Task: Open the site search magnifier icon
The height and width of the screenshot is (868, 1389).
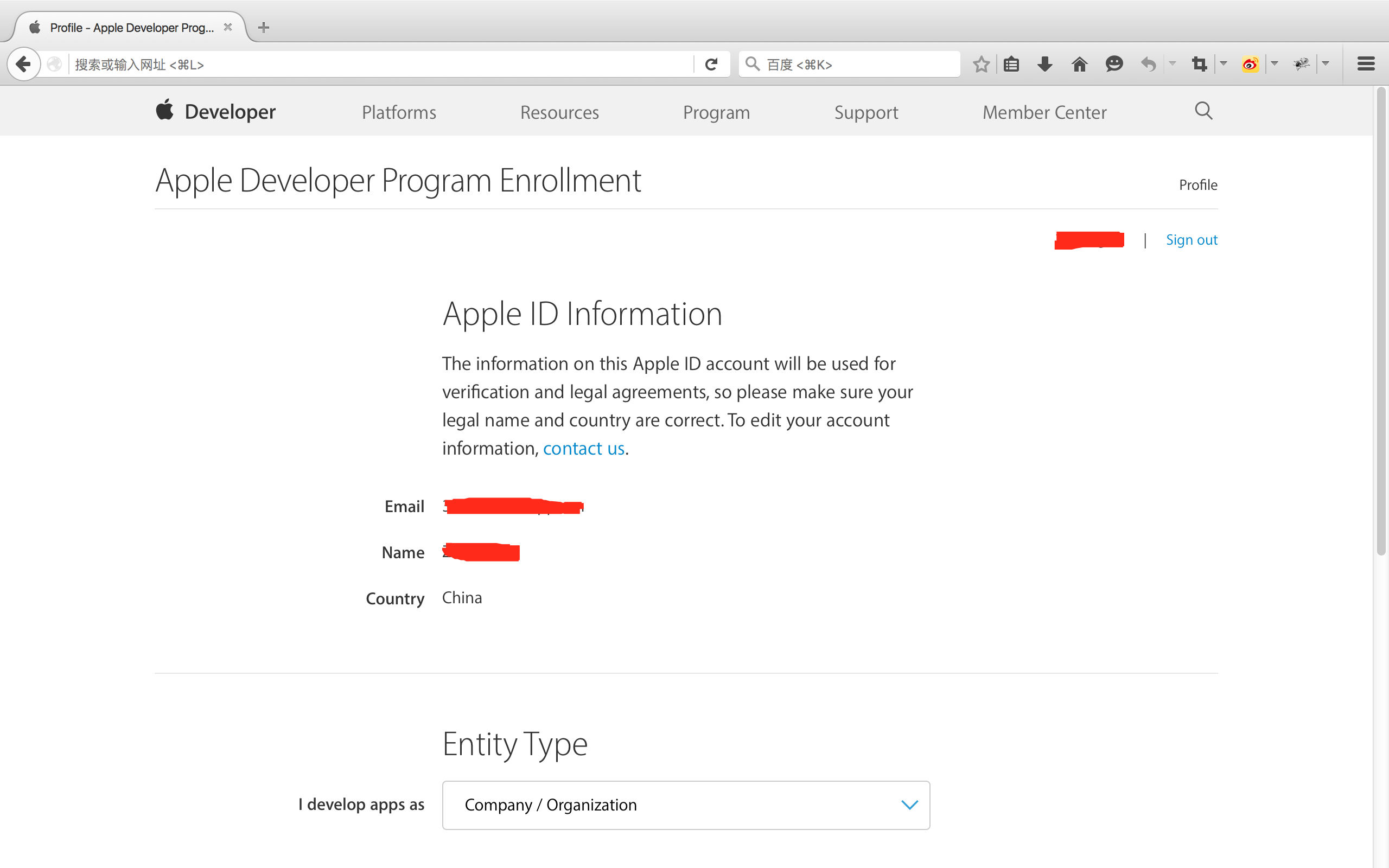Action: tap(1203, 111)
